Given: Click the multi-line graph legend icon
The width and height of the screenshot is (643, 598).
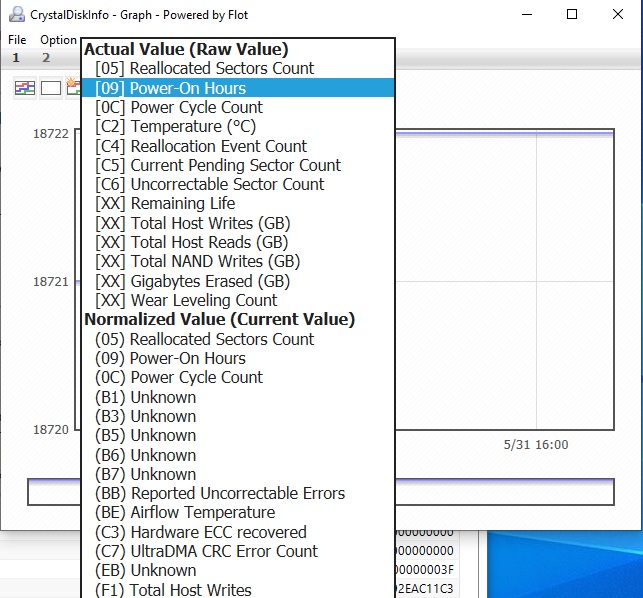Looking at the screenshot, I should pos(25,88).
